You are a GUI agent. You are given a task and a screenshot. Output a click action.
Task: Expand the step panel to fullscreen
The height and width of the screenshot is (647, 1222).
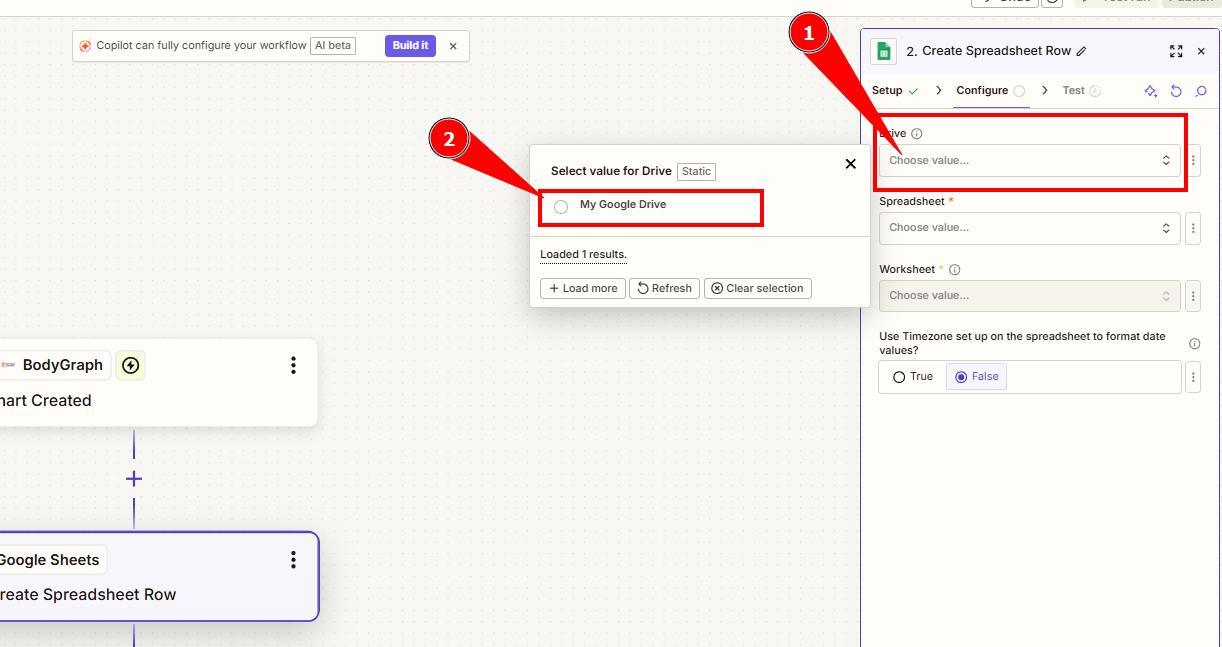point(1176,51)
